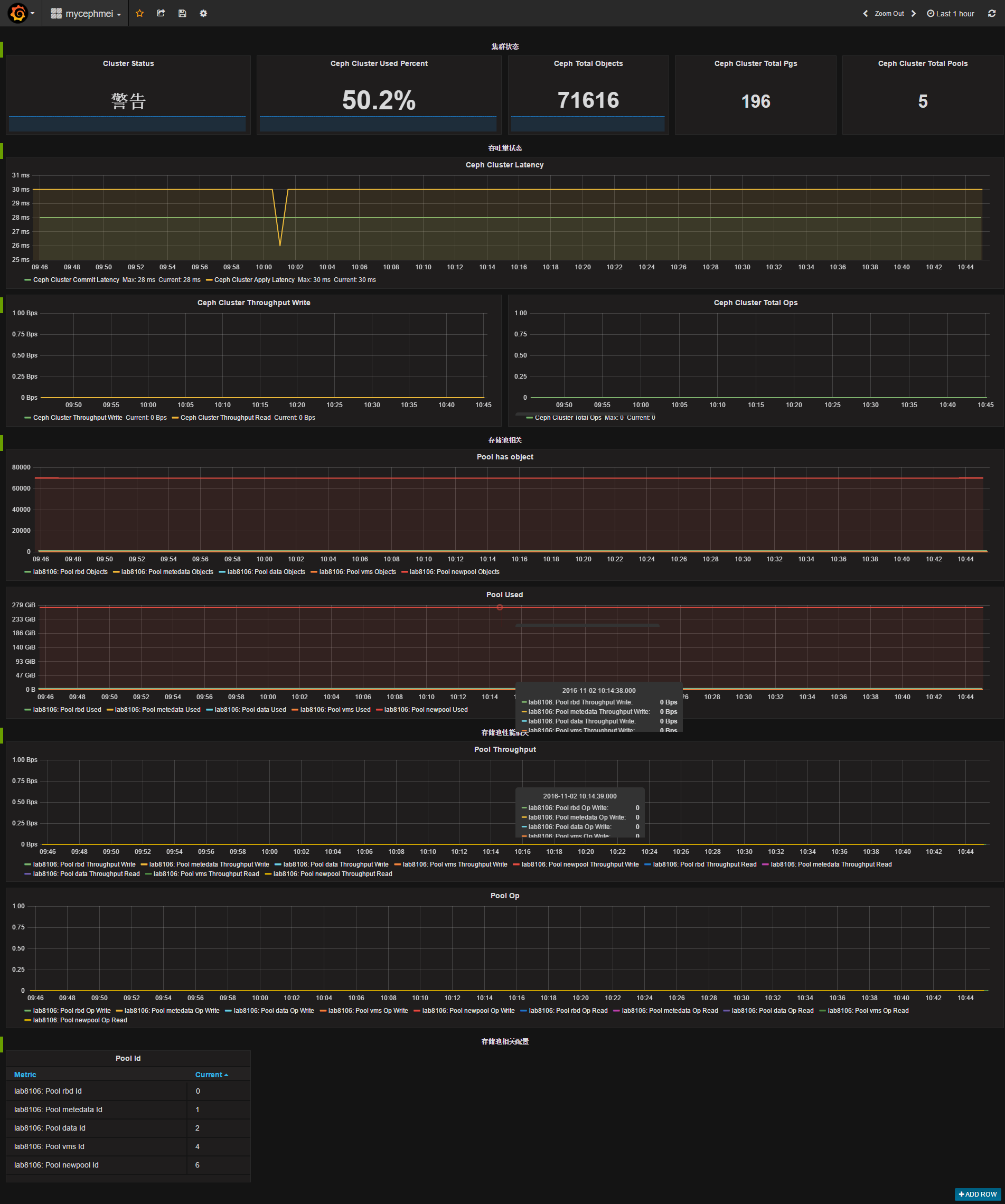Toggle Pool newpool Throughput Read legend series
Image resolution: width=1005 pixels, height=1204 pixels.
pos(333,874)
